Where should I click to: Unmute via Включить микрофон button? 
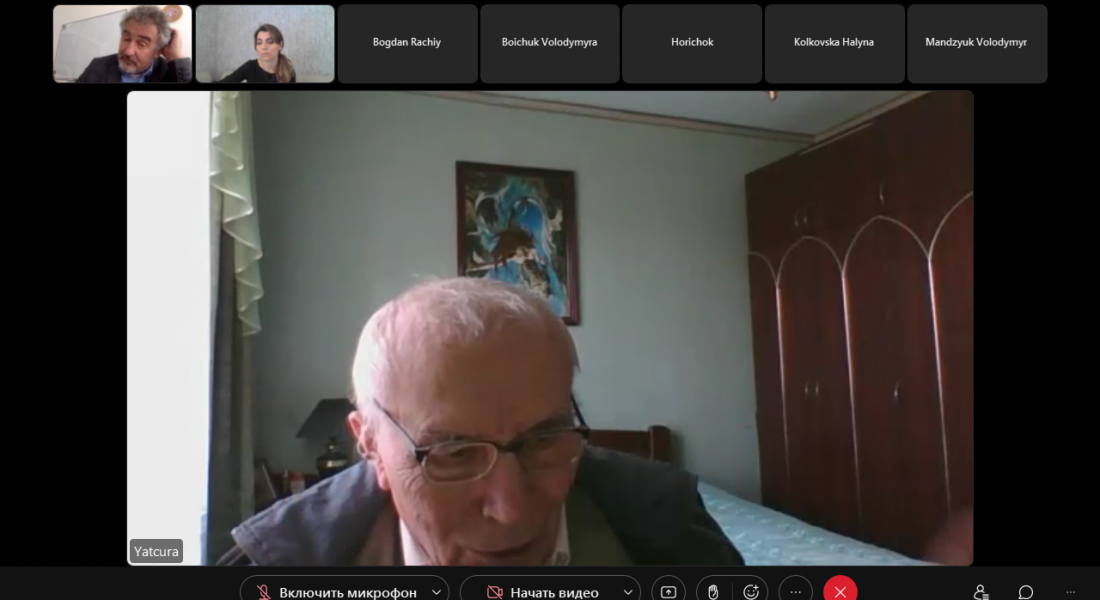coord(335,592)
